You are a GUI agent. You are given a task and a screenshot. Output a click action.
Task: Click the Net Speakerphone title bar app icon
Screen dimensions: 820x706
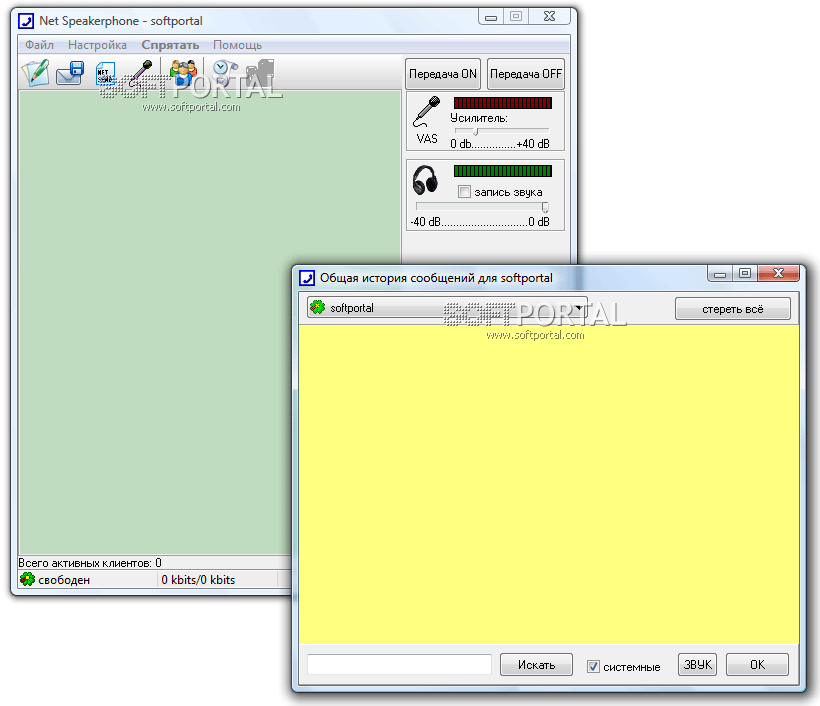tap(26, 21)
